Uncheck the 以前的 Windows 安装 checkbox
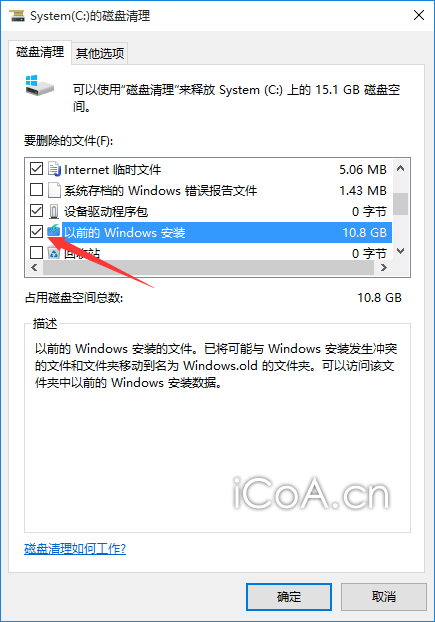Viewport: 435px width, 622px height. pyautogui.click(x=36, y=231)
